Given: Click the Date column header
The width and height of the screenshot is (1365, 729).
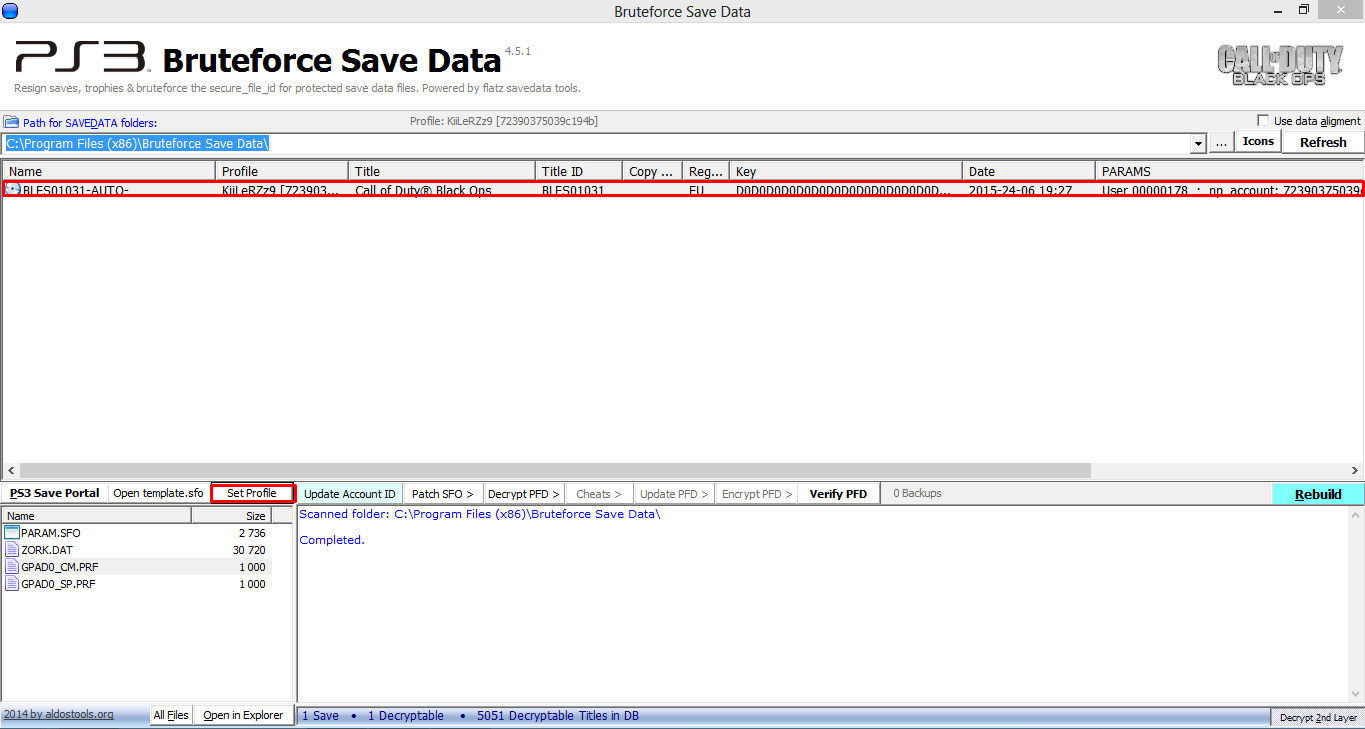Looking at the screenshot, I should click(x=1029, y=171).
